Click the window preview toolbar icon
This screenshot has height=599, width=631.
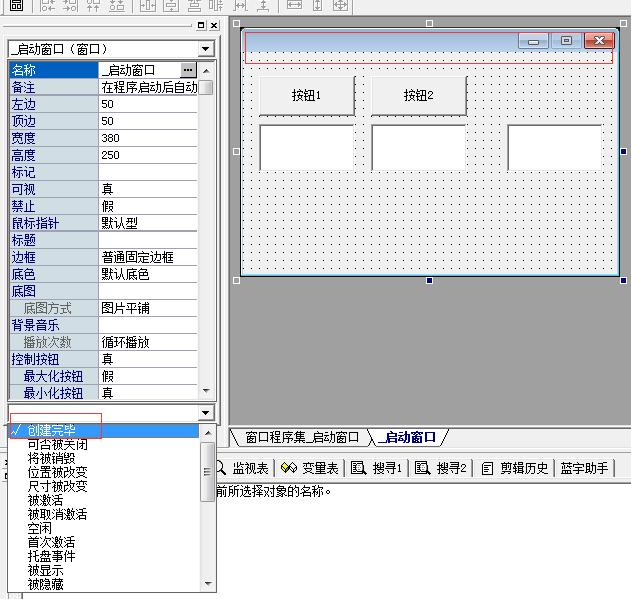[16, 5]
